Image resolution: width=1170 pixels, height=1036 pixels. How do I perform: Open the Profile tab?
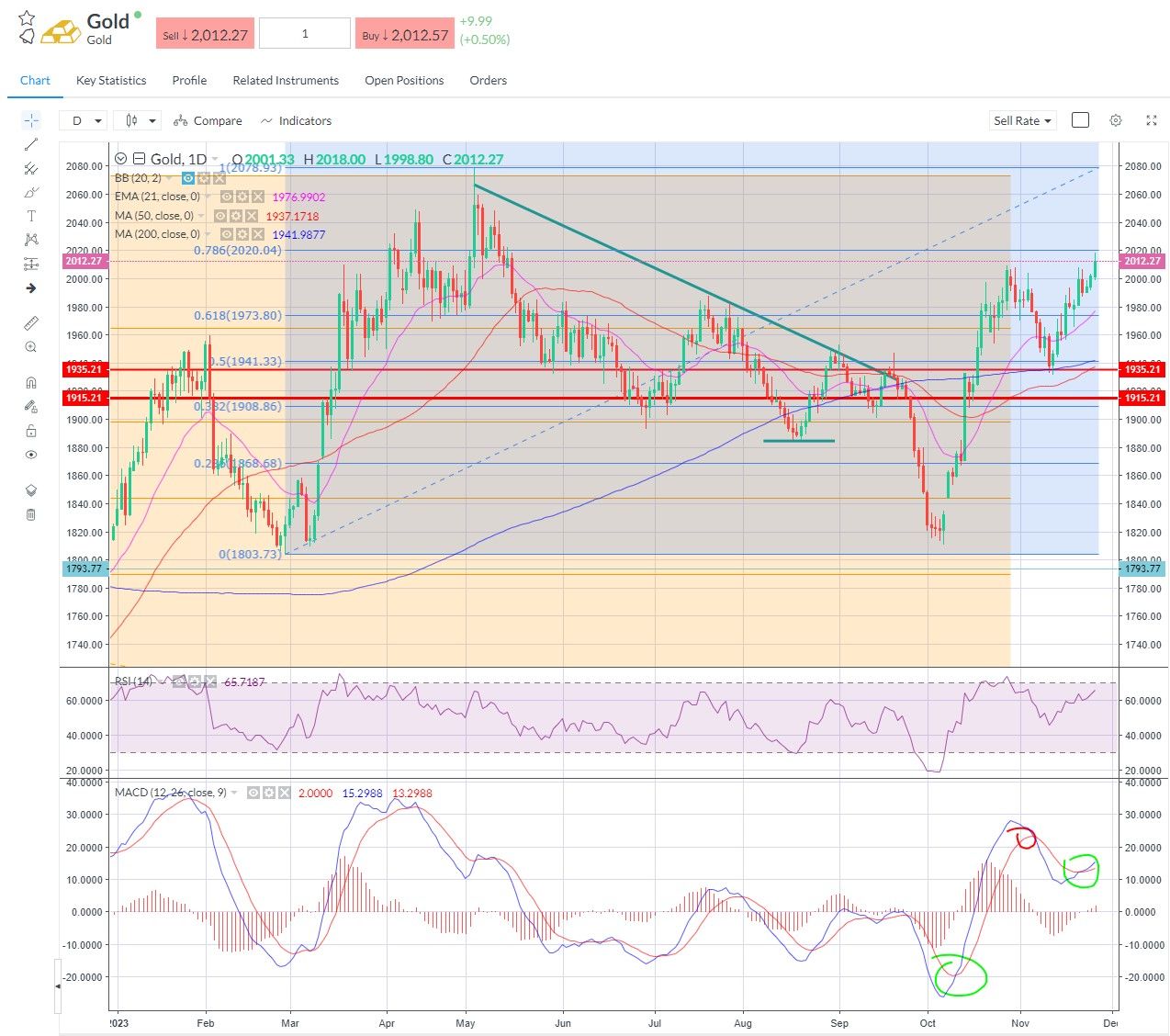click(189, 81)
